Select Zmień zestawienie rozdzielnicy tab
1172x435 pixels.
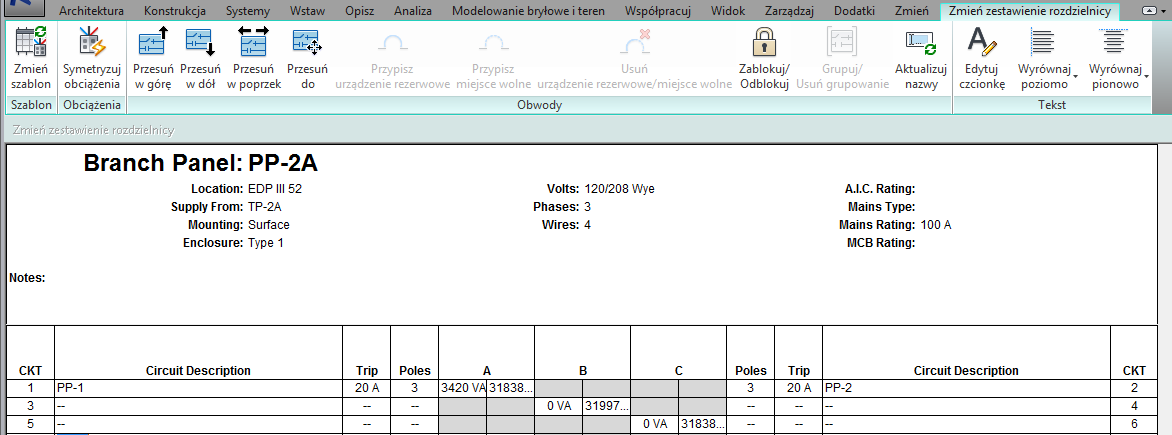pyautogui.click(x=1029, y=11)
